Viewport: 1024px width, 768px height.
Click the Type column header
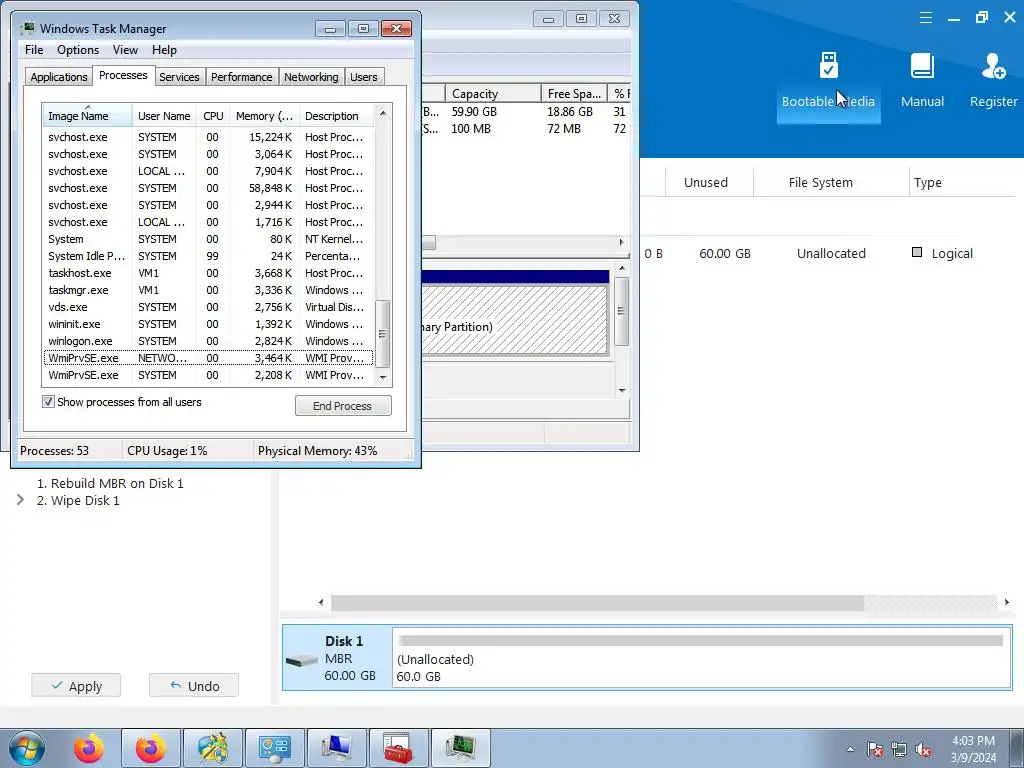[x=963, y=182]
